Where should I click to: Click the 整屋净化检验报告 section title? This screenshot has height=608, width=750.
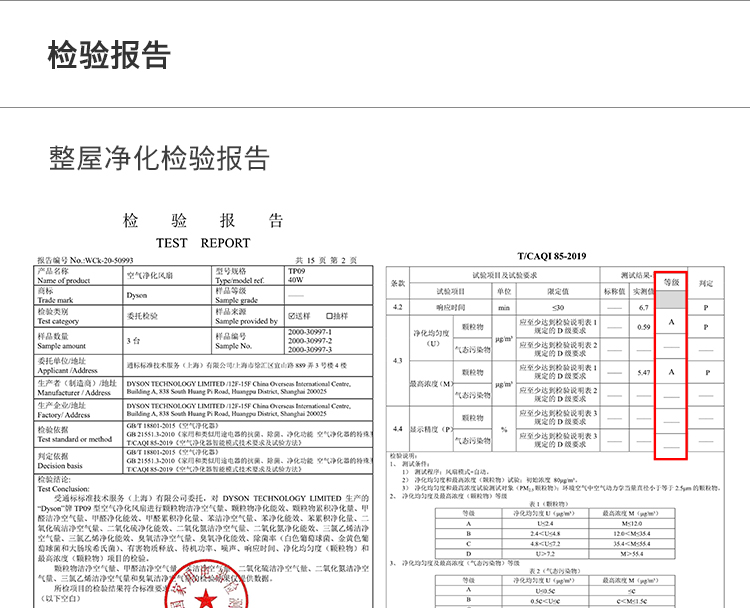[x=160, y=158]
